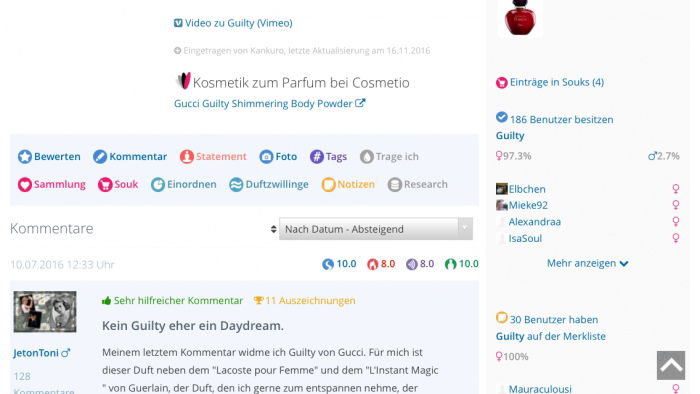This screenshot has width=700, height=394.
Task: Open the Nach Datum - Absteigend sort dropdown
Action: [x=376, y=229]
